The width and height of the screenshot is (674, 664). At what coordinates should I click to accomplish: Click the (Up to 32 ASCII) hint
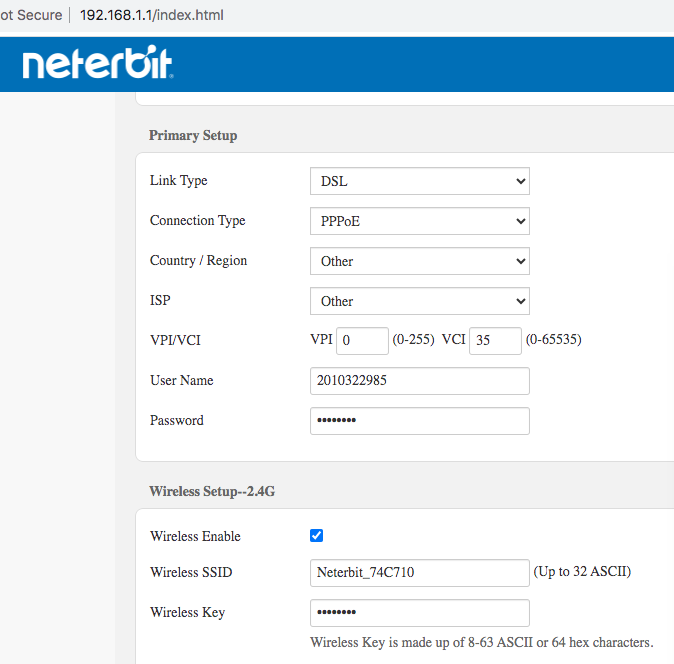(x=582, y=572)
